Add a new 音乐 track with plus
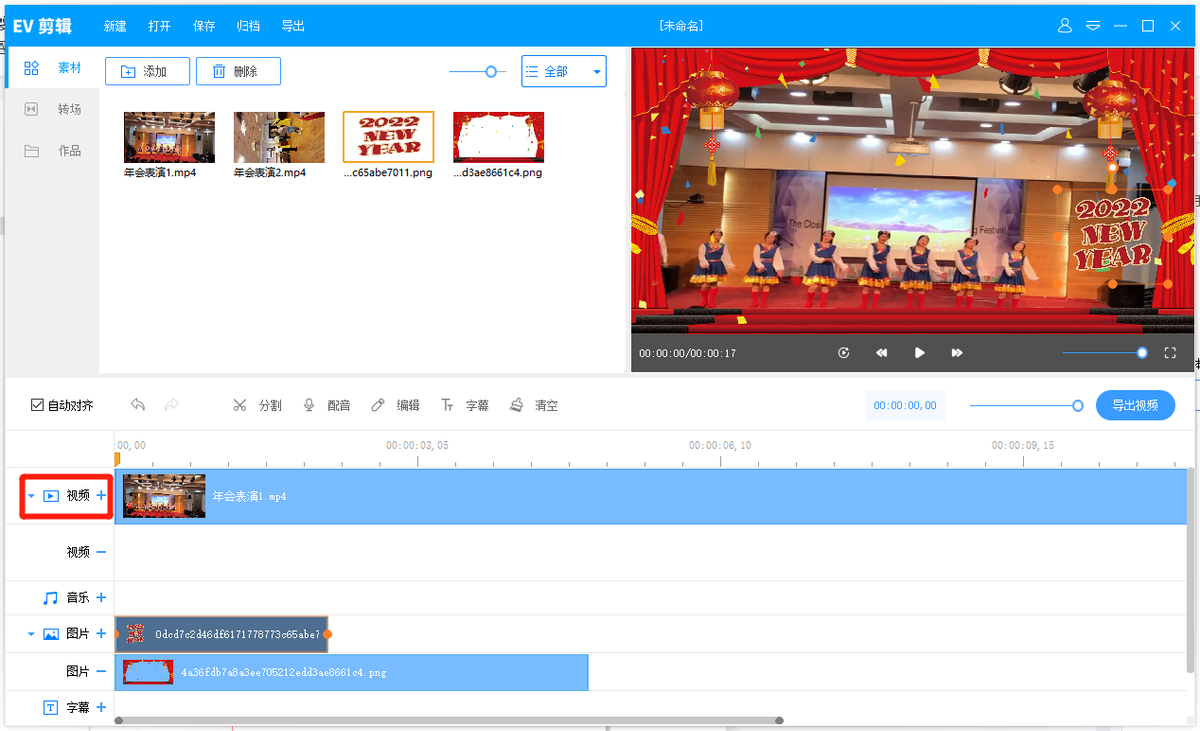Image resolution: width=1200 pixels, height=731 pixels. click(101, 597)
